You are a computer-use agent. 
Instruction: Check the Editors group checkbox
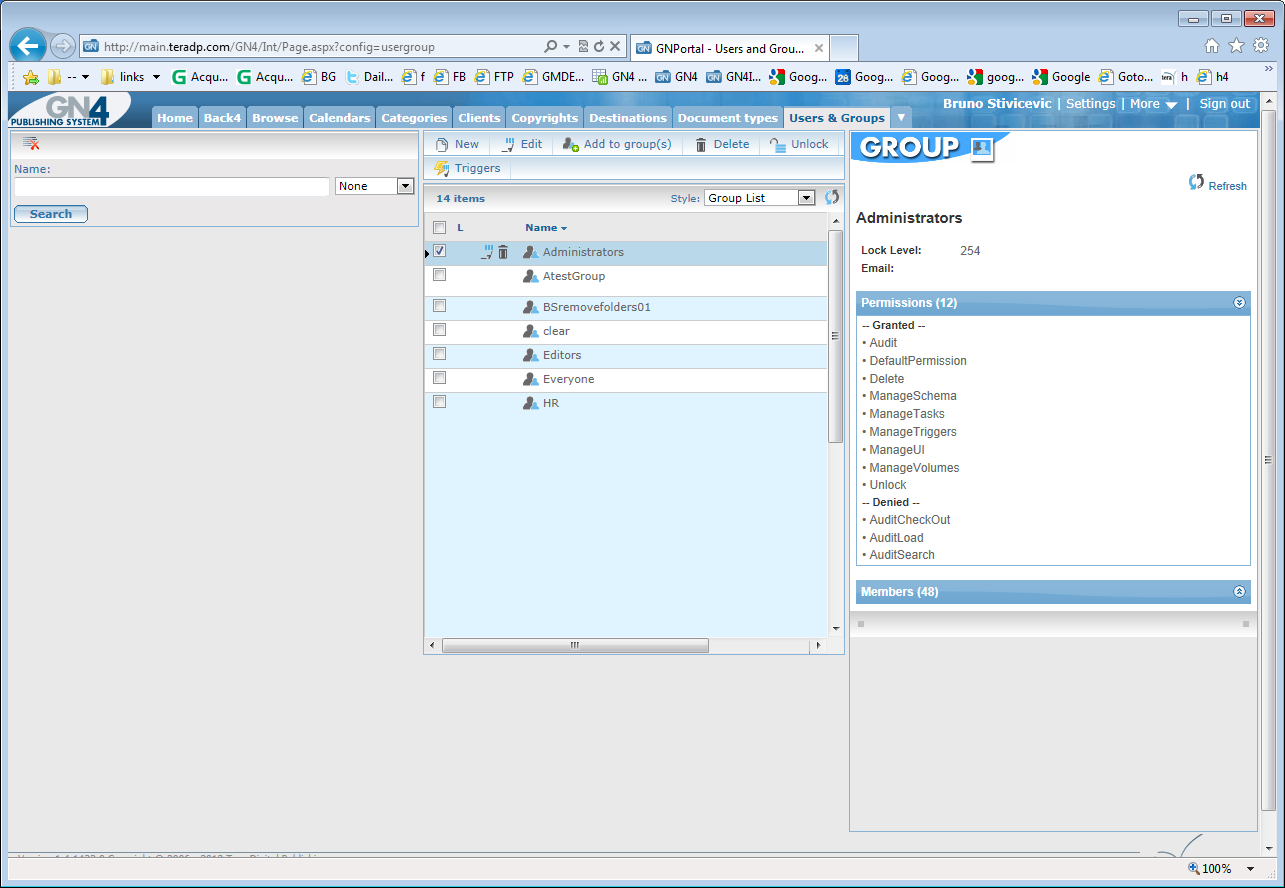click(439, 354)
